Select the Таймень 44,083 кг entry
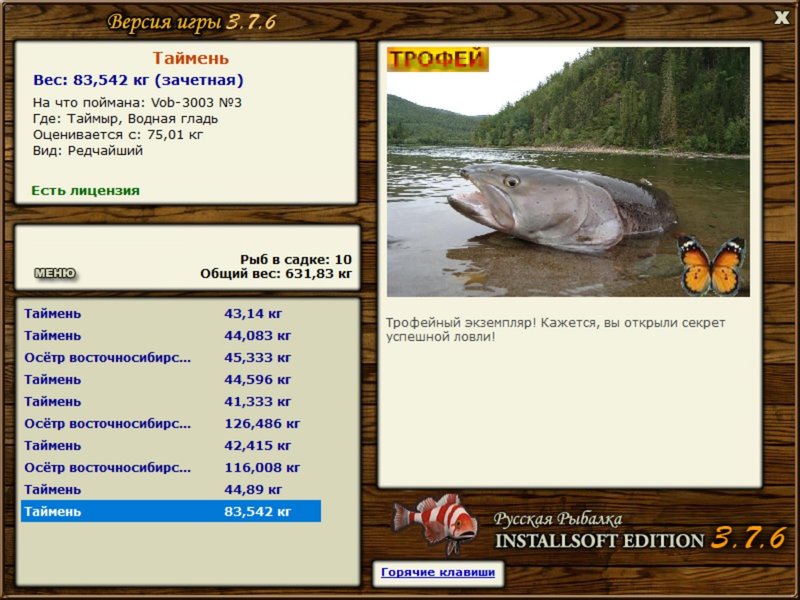This screenshot has width=800, height=600. coord(171,335)
